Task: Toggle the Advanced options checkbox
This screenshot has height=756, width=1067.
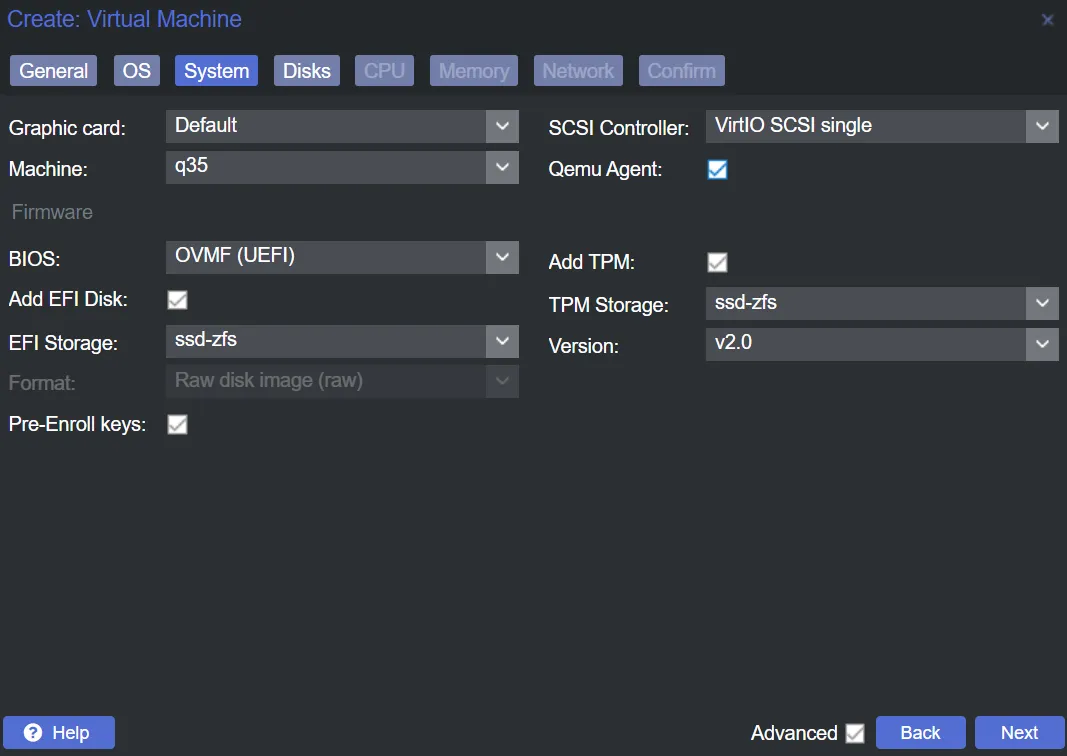Action: 854,734
